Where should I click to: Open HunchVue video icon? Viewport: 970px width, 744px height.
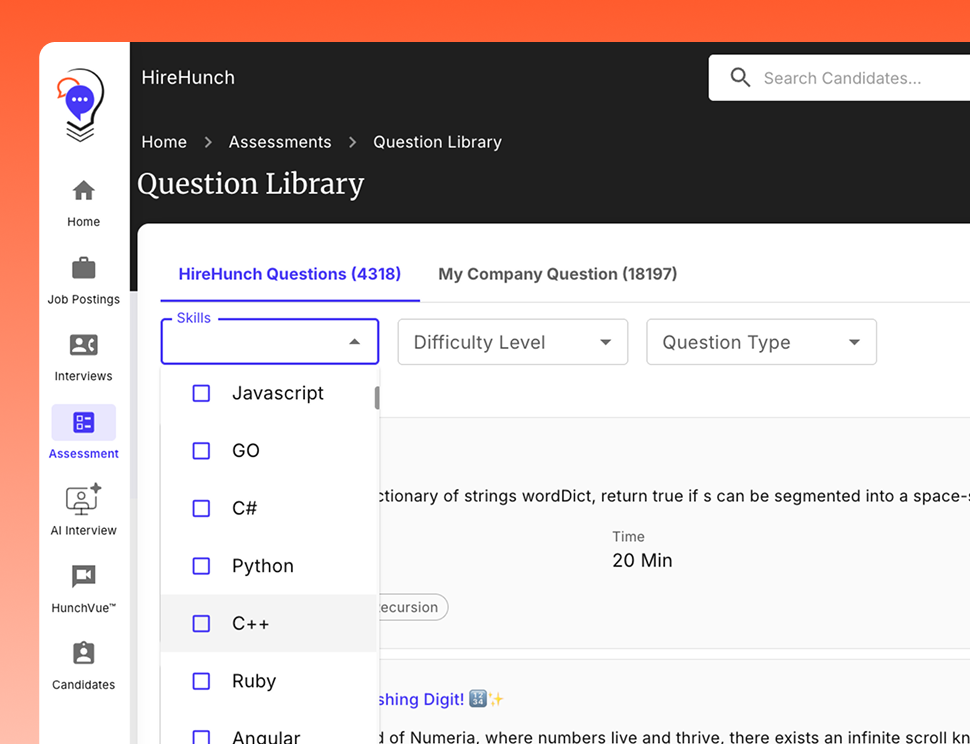coord(84,576)
